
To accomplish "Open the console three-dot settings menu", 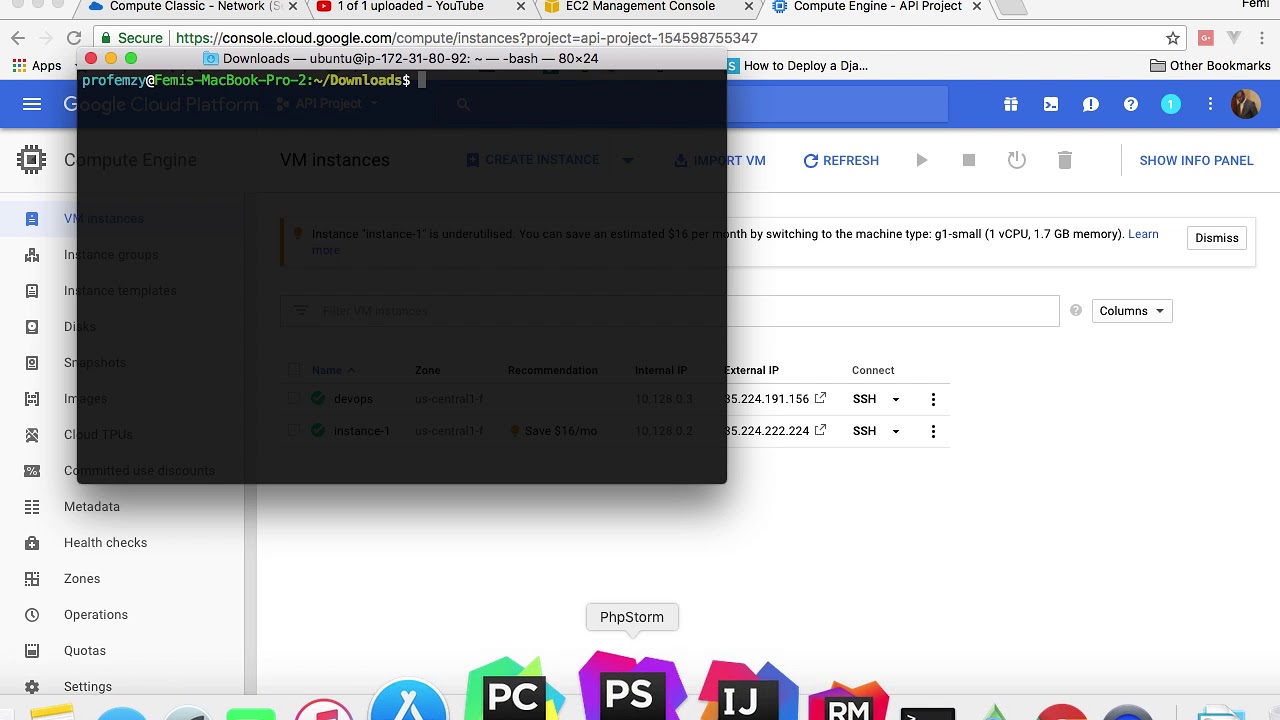I will point(1210,104).
